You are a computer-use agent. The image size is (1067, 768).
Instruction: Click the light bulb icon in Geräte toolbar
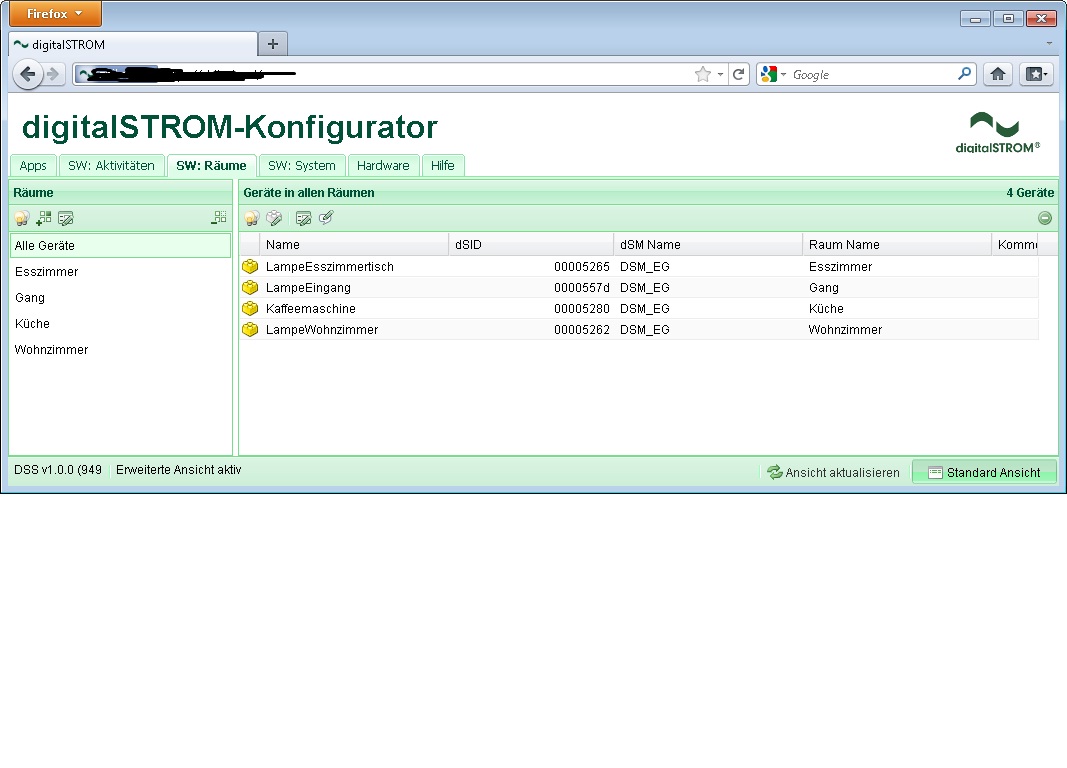pos(252,218)
